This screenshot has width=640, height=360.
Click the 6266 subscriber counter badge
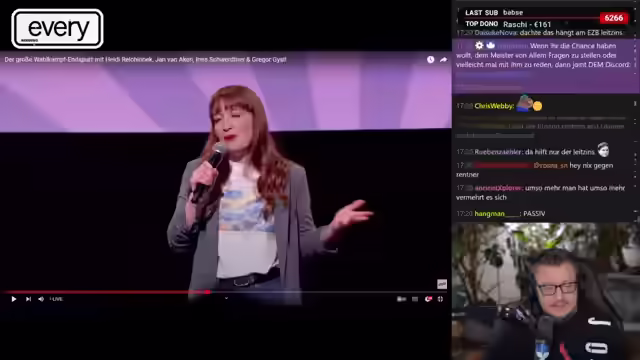(613, 18)
